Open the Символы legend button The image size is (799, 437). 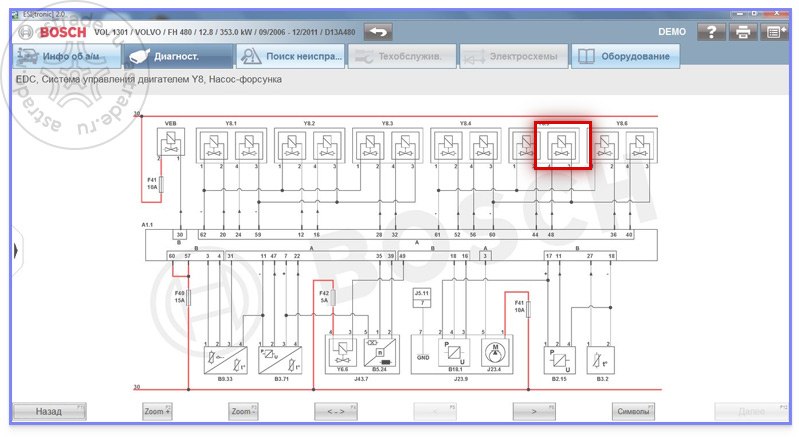tap(633, 411)
